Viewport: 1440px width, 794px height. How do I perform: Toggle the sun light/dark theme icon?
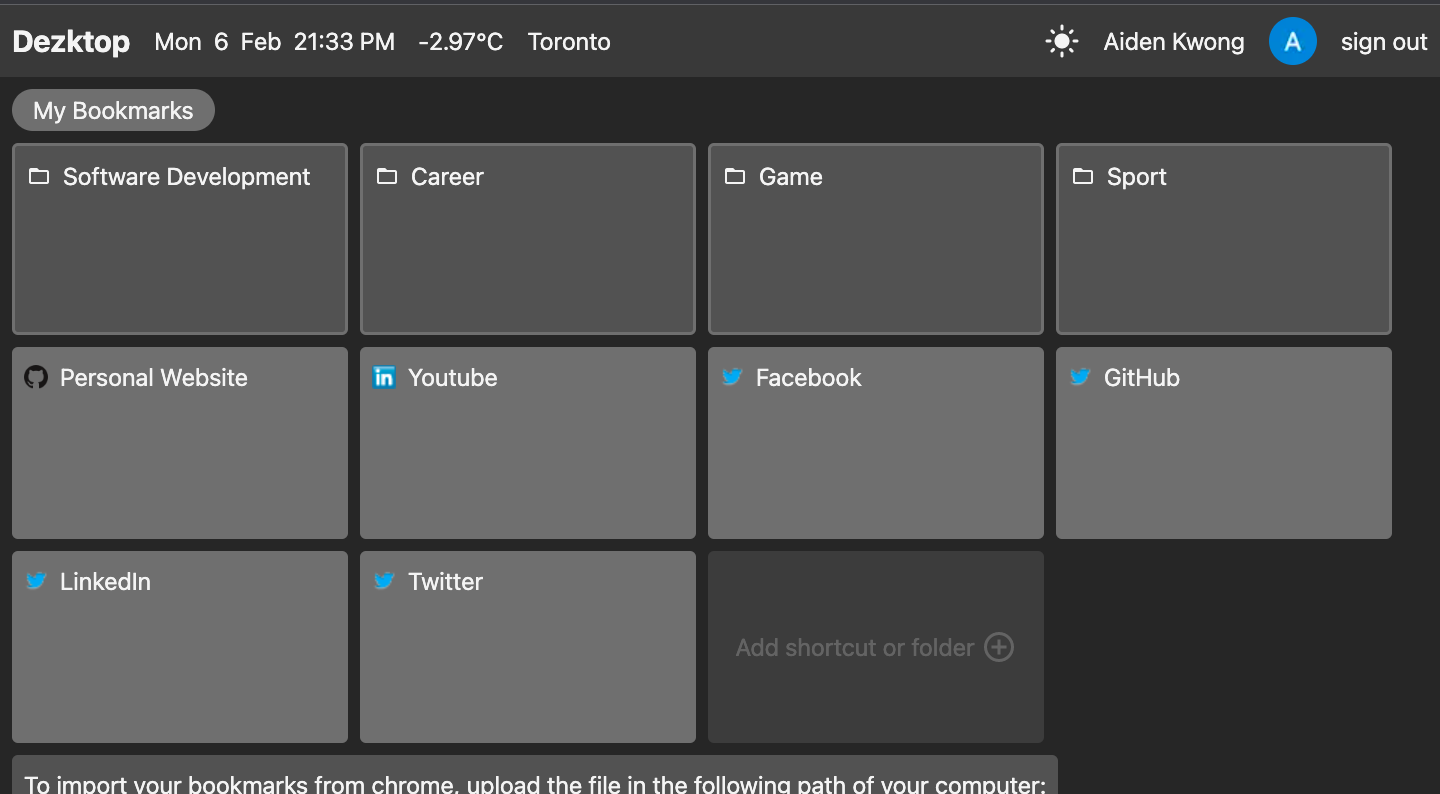click(x=1061, y=42)
